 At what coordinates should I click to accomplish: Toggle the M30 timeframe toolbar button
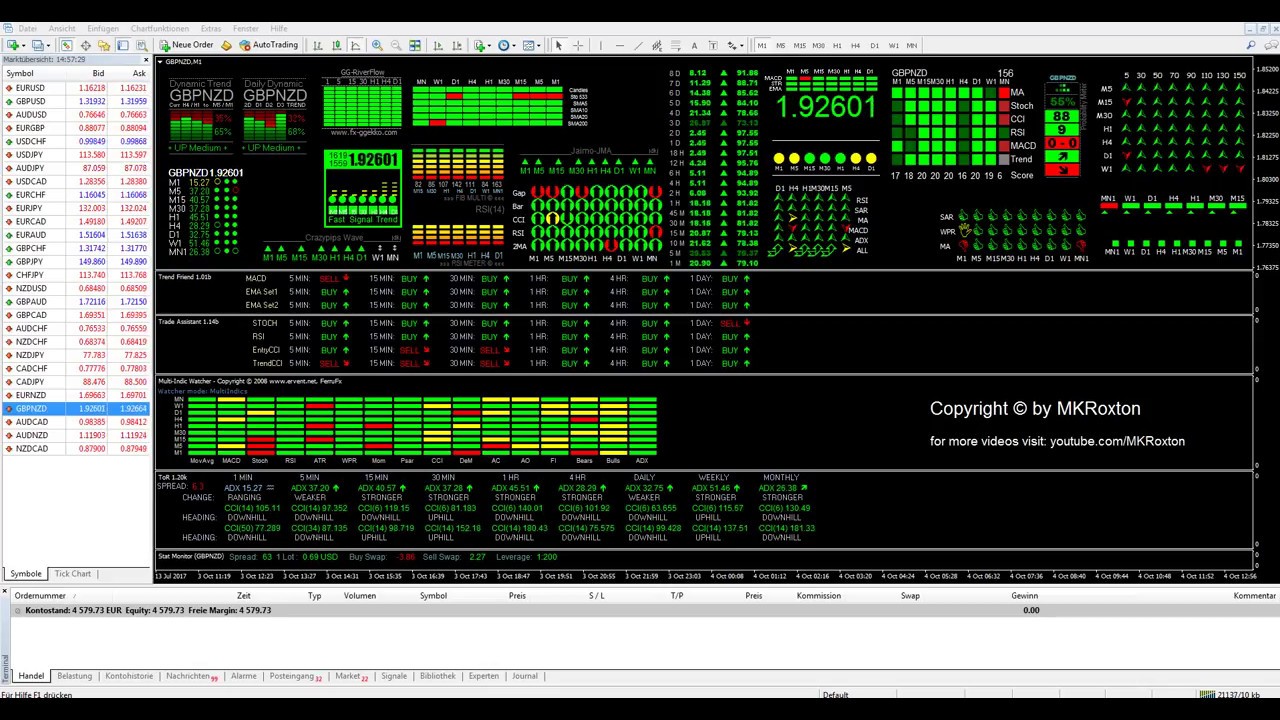tap(819, 45)
